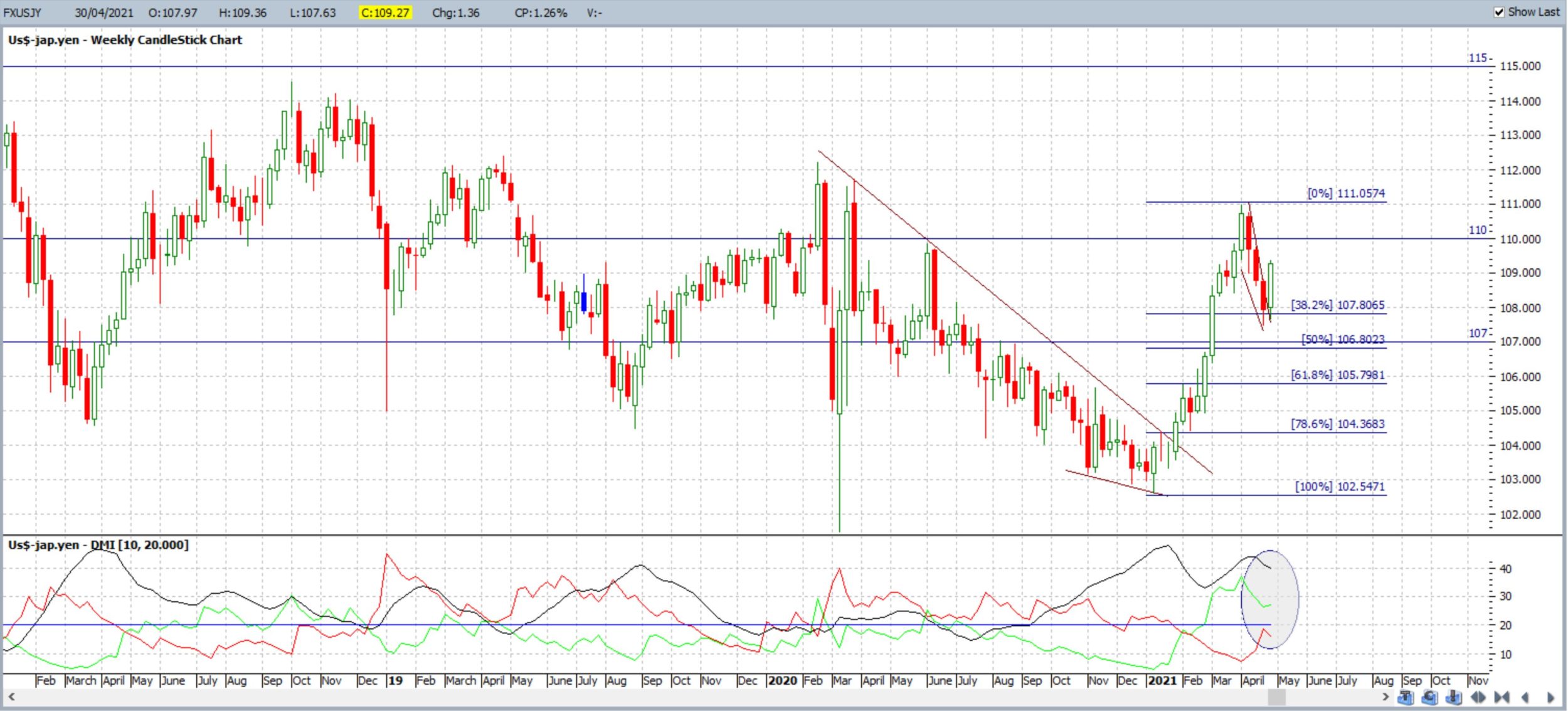Click the date 30/04/2021 in header
The image size is (1568, 711).
(x=104, y=13)
